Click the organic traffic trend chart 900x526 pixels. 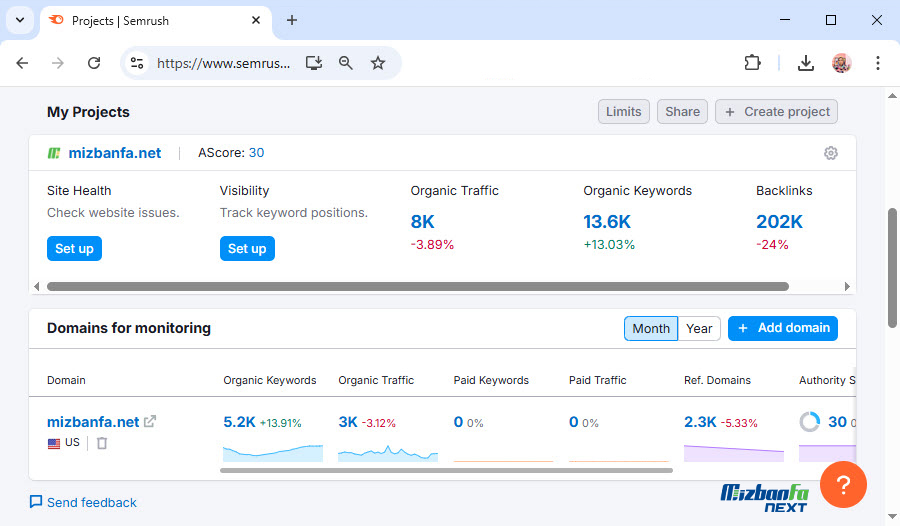click(388, 453)
